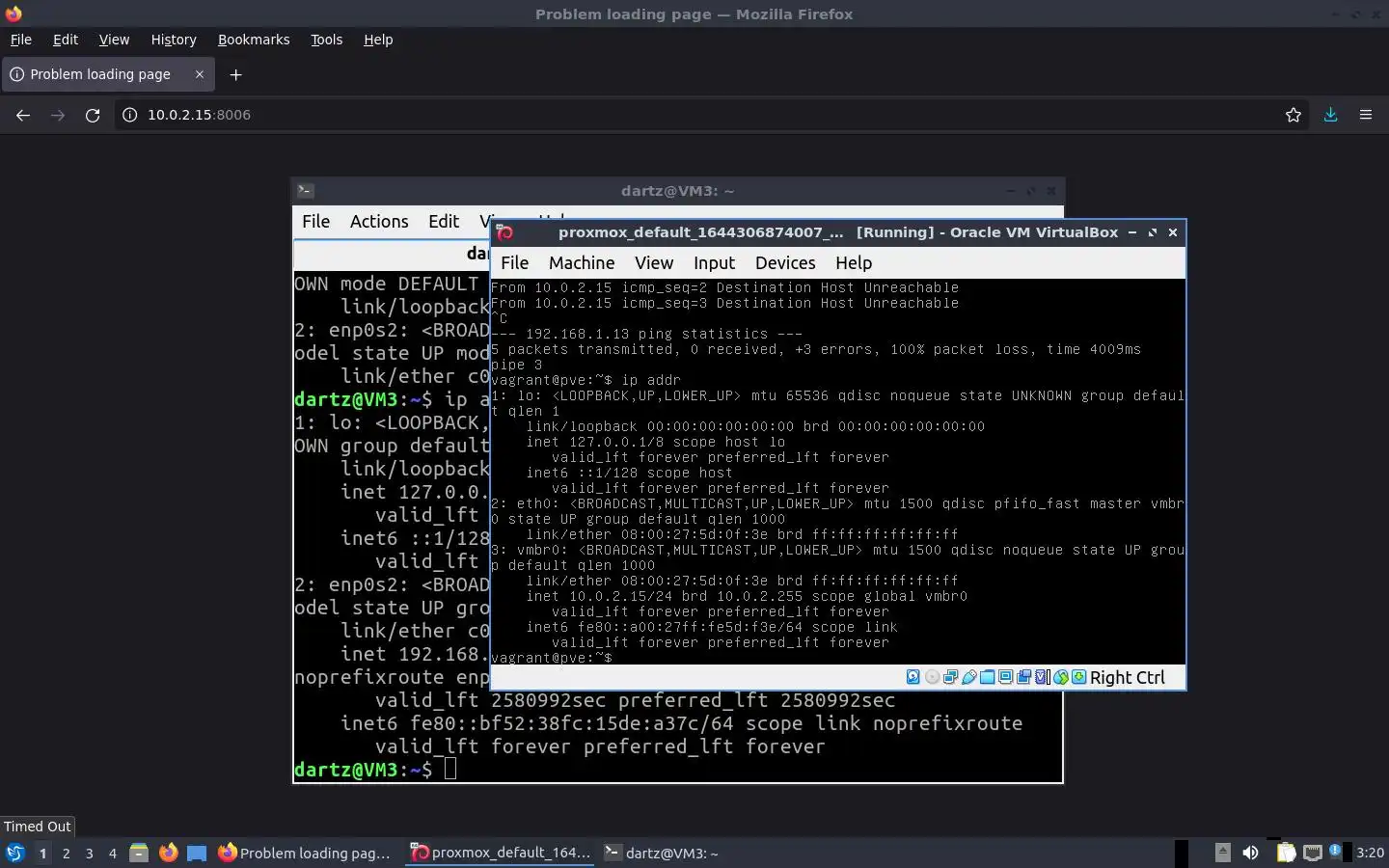Reload the page with the refresh icon
The height and width of the screenshot is (868, 1389).
point(93,115)
